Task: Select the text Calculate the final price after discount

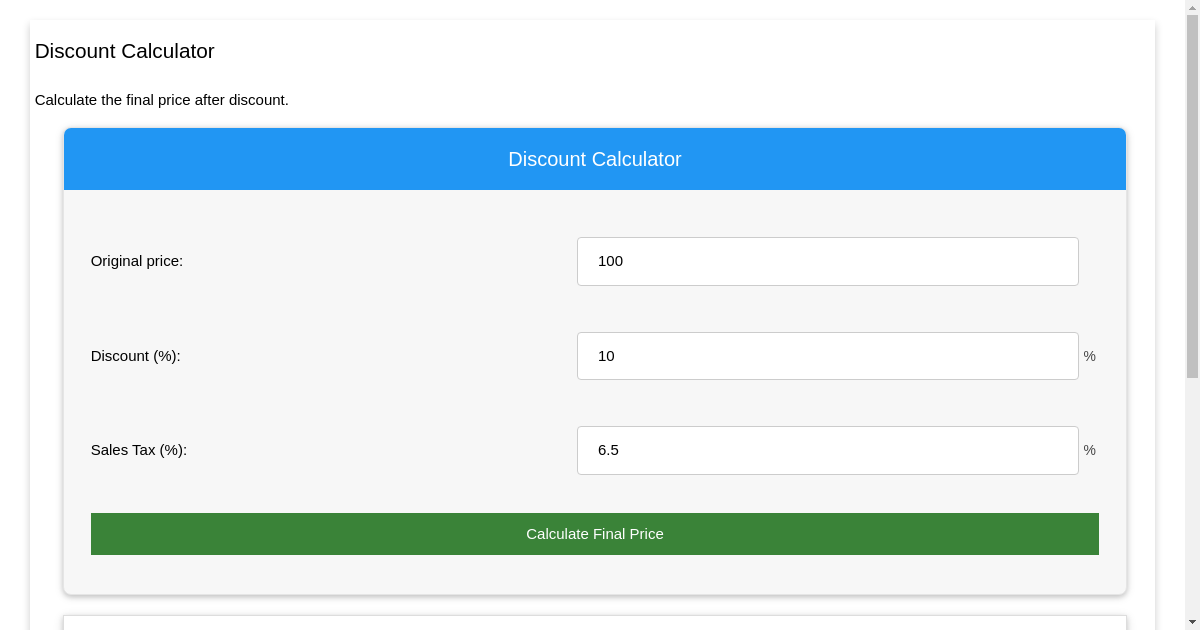Action: [x=162, y=100]
